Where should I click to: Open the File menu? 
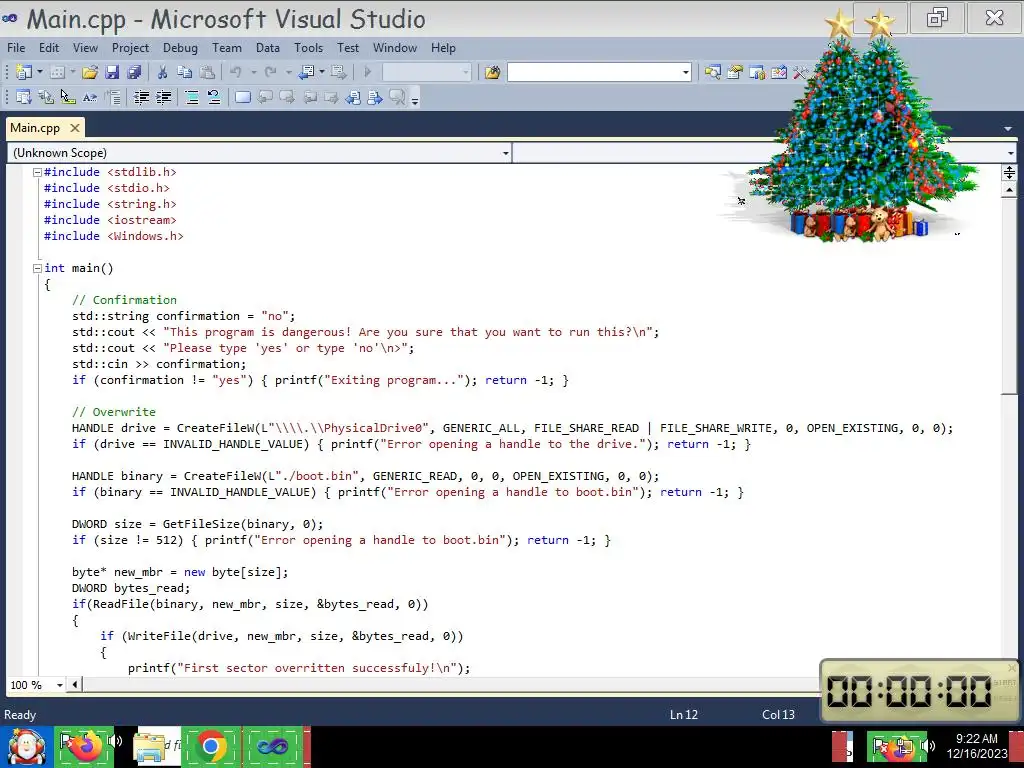pos(16,48)
